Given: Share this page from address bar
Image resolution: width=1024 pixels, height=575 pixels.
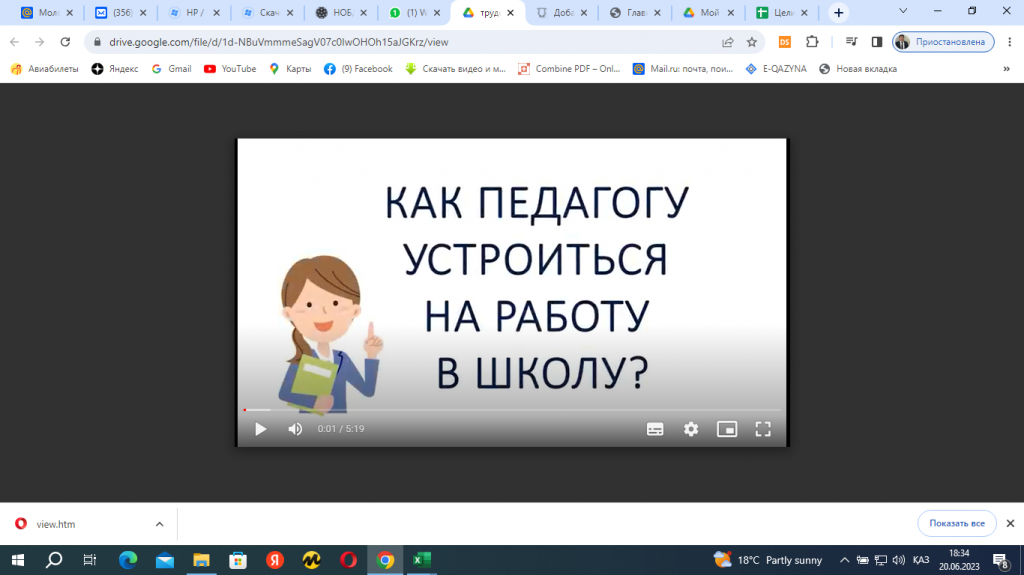Looking at the screenshot, I should tap(727, 42).
